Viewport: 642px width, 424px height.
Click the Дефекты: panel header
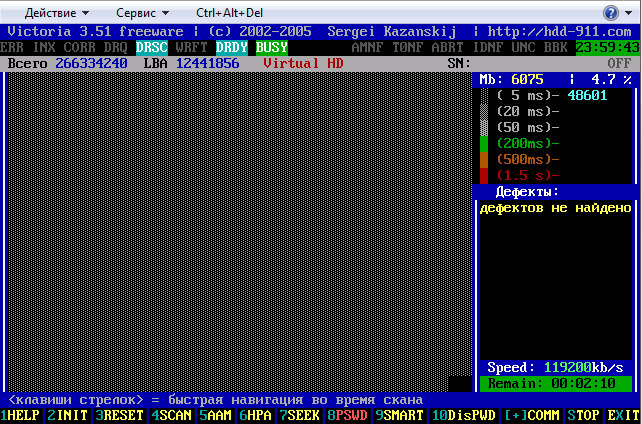[x=527, y=192]
